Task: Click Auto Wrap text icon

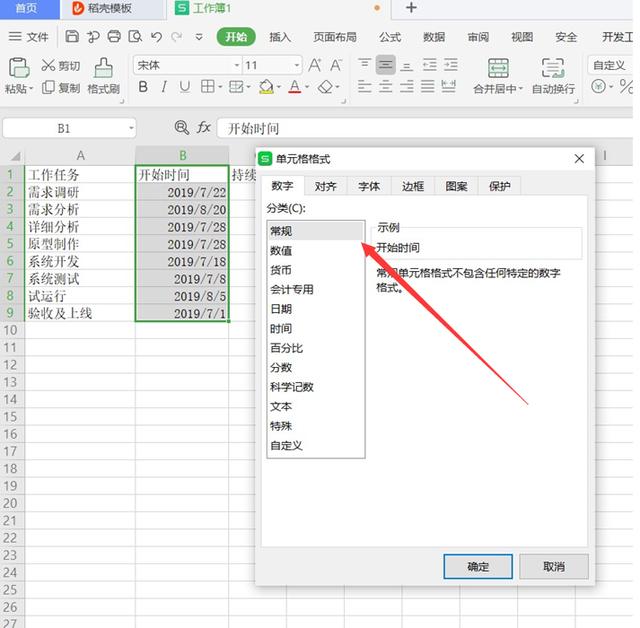Action: point(553,68)
